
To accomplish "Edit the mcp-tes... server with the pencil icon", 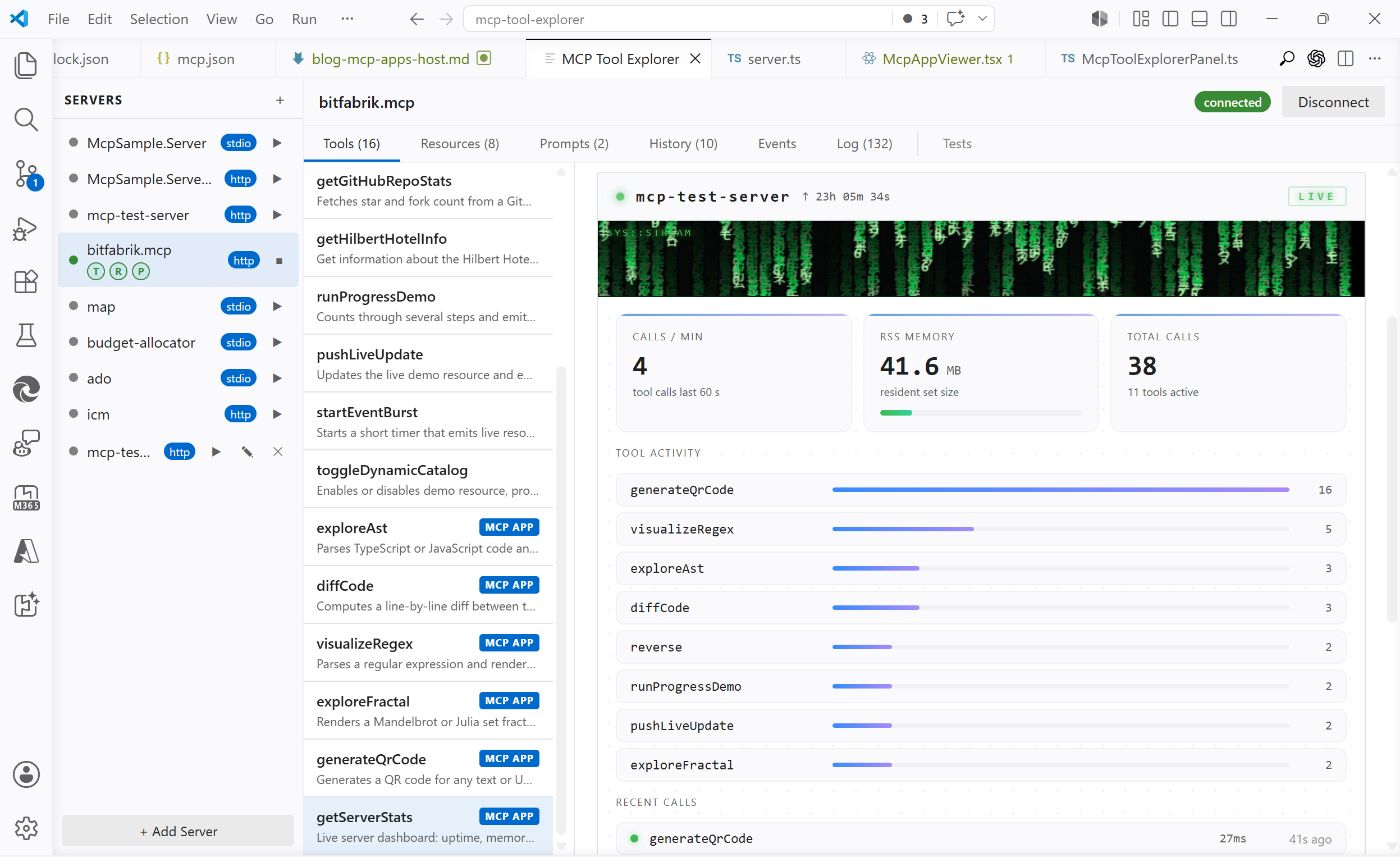I will point(246,452).
